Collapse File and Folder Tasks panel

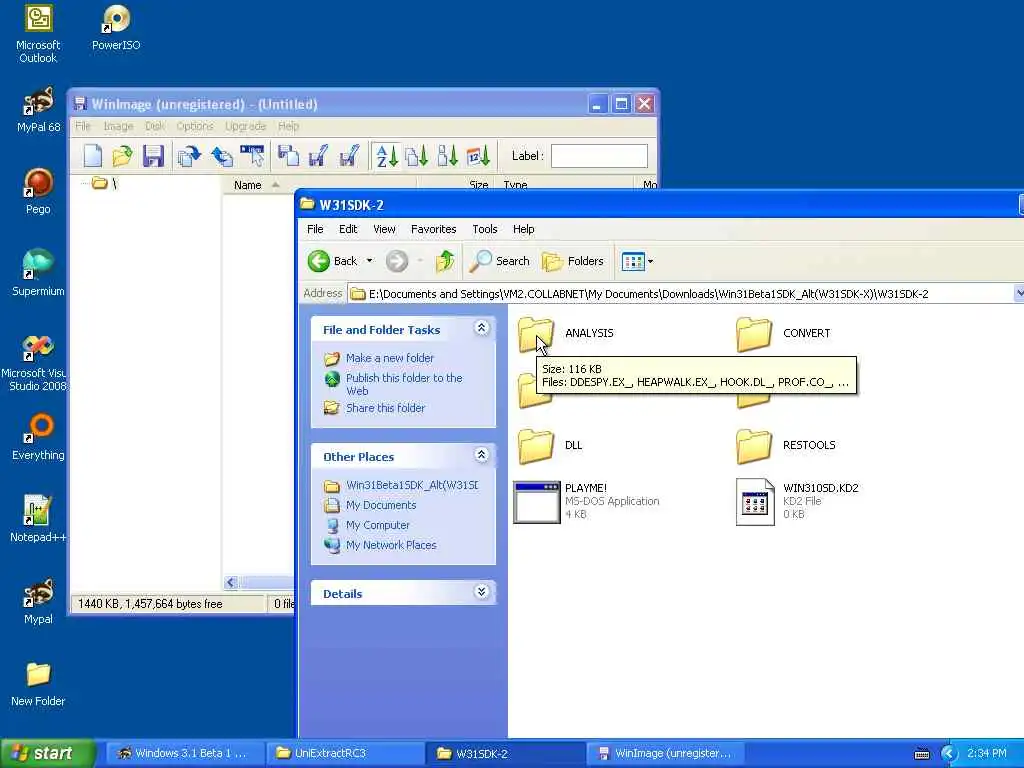click(x=481, y=328)
